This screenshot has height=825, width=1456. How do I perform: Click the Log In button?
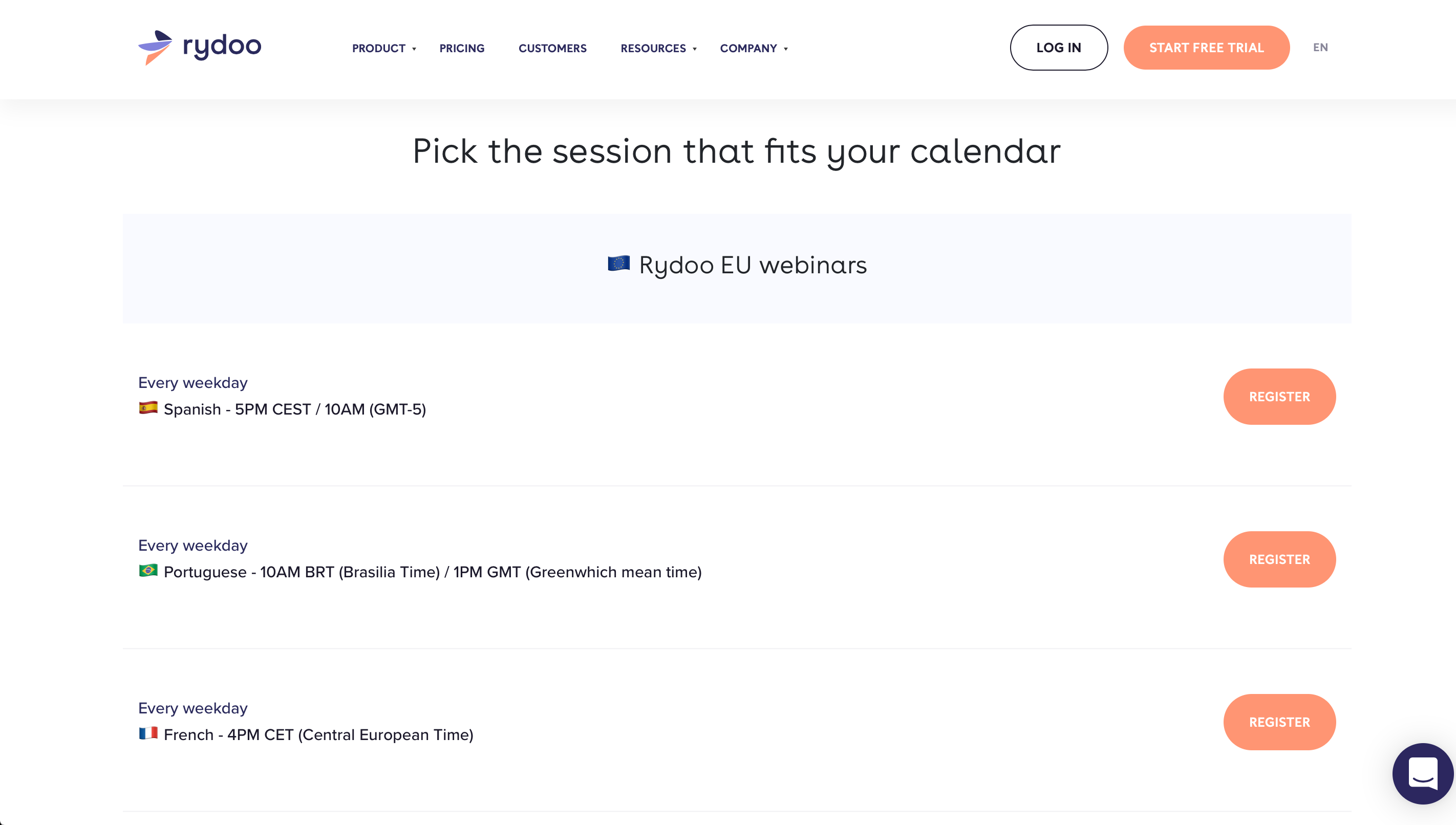point(1059,48)
